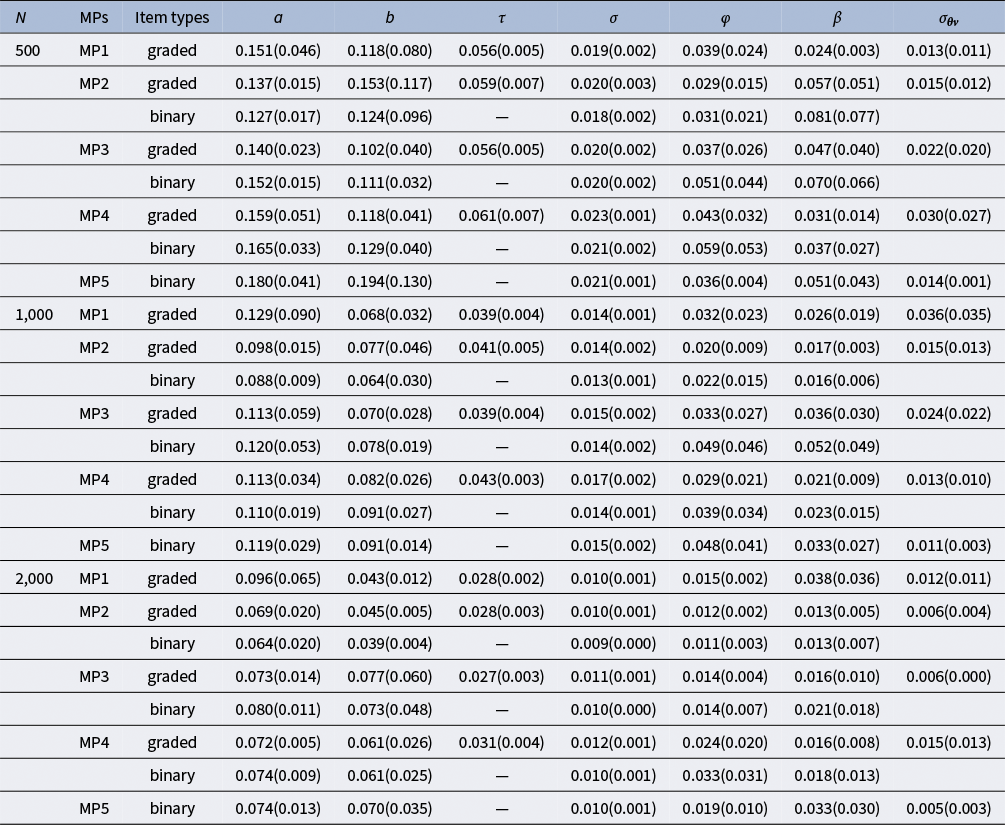Click the Item types column header
Image resolution: width=1005 pixels, height=825 pixels.
pyautogui.click(x=171, y=18)
